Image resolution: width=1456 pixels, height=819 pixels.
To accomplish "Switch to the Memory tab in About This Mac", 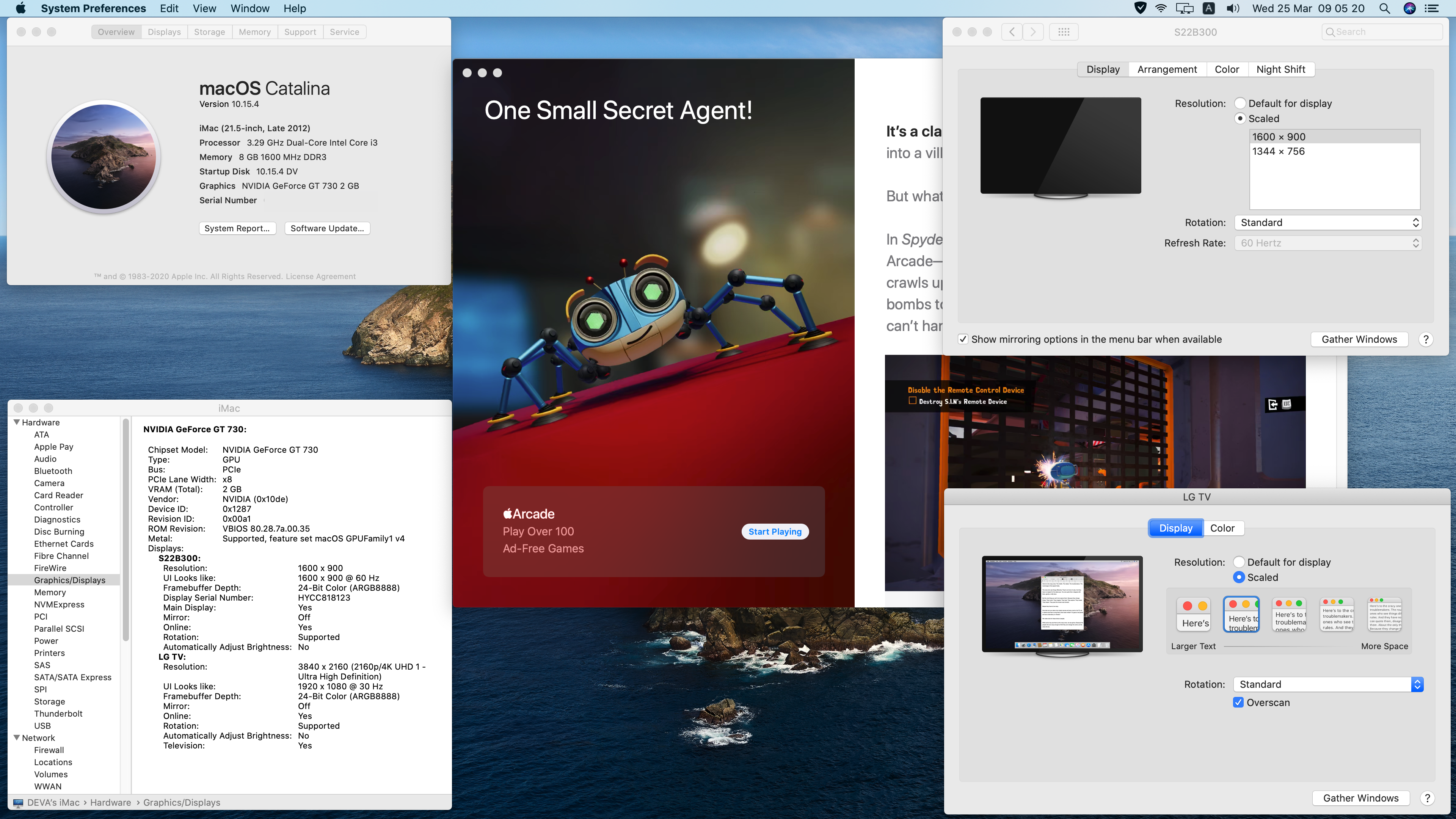I will pyautogui.click(x=254, y=31).
